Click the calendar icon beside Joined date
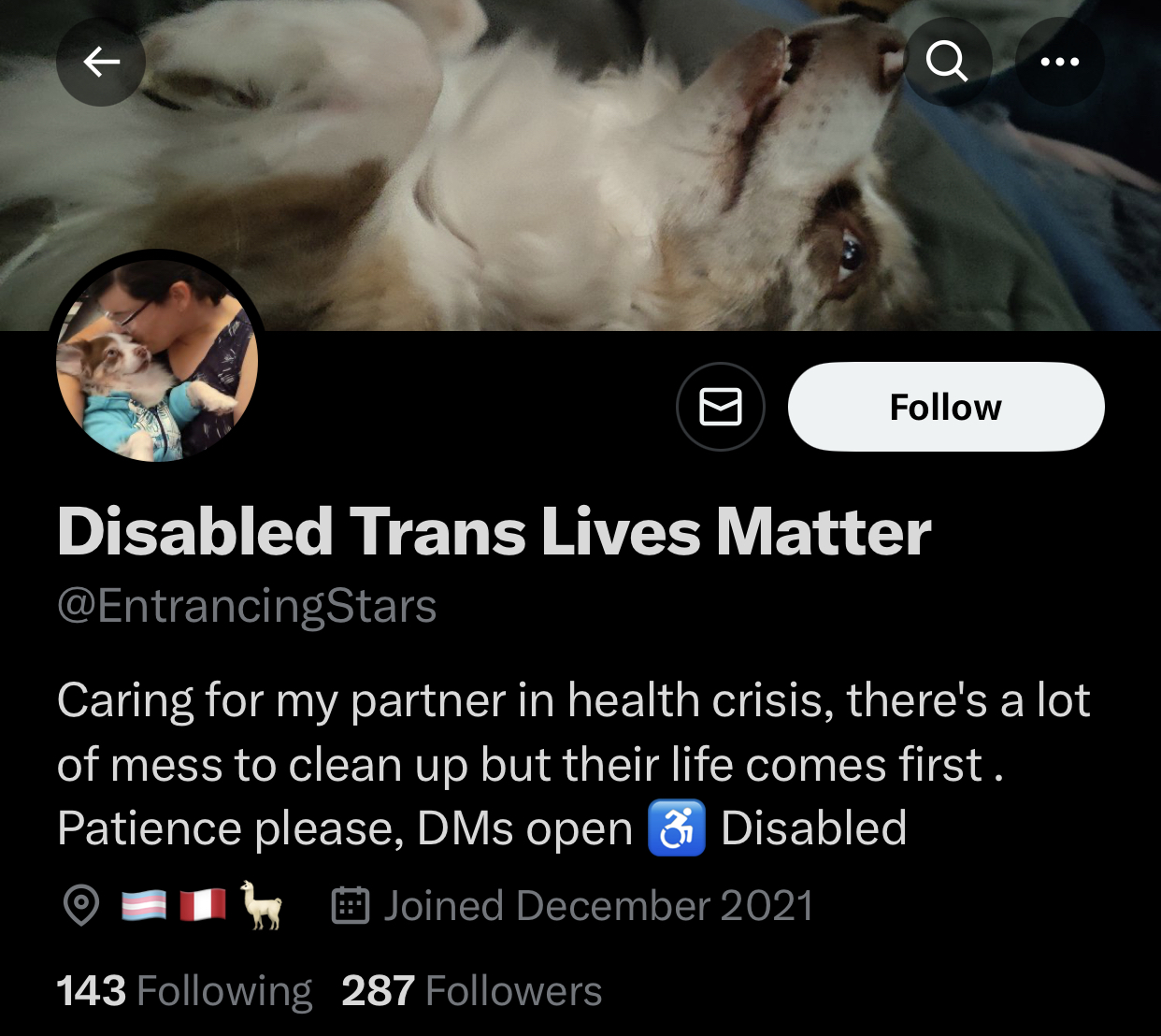1161x1036 pixels. [x=351, y=905]
